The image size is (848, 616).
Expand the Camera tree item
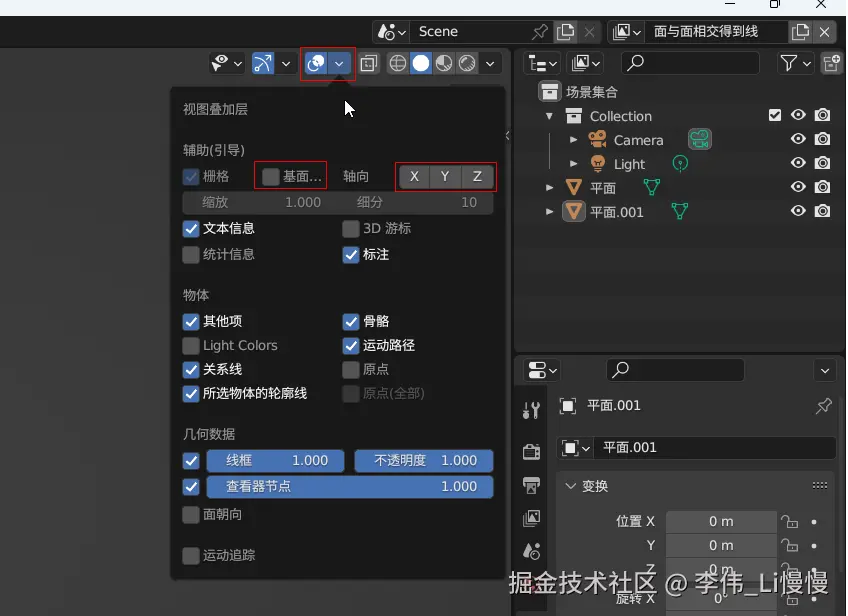[x=573, y=140]
